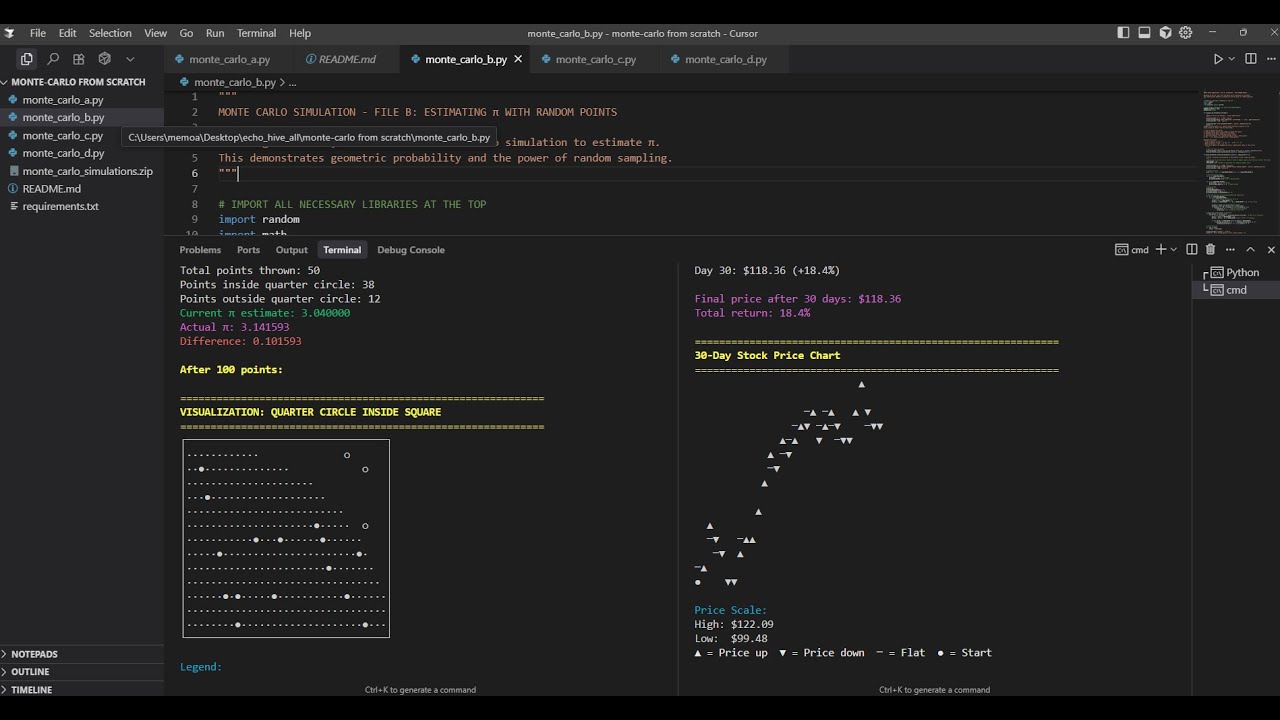Screen dimensions: 1280x720
Task: Close the monte_carlo_b.py tab
Action: click(518, 59)
